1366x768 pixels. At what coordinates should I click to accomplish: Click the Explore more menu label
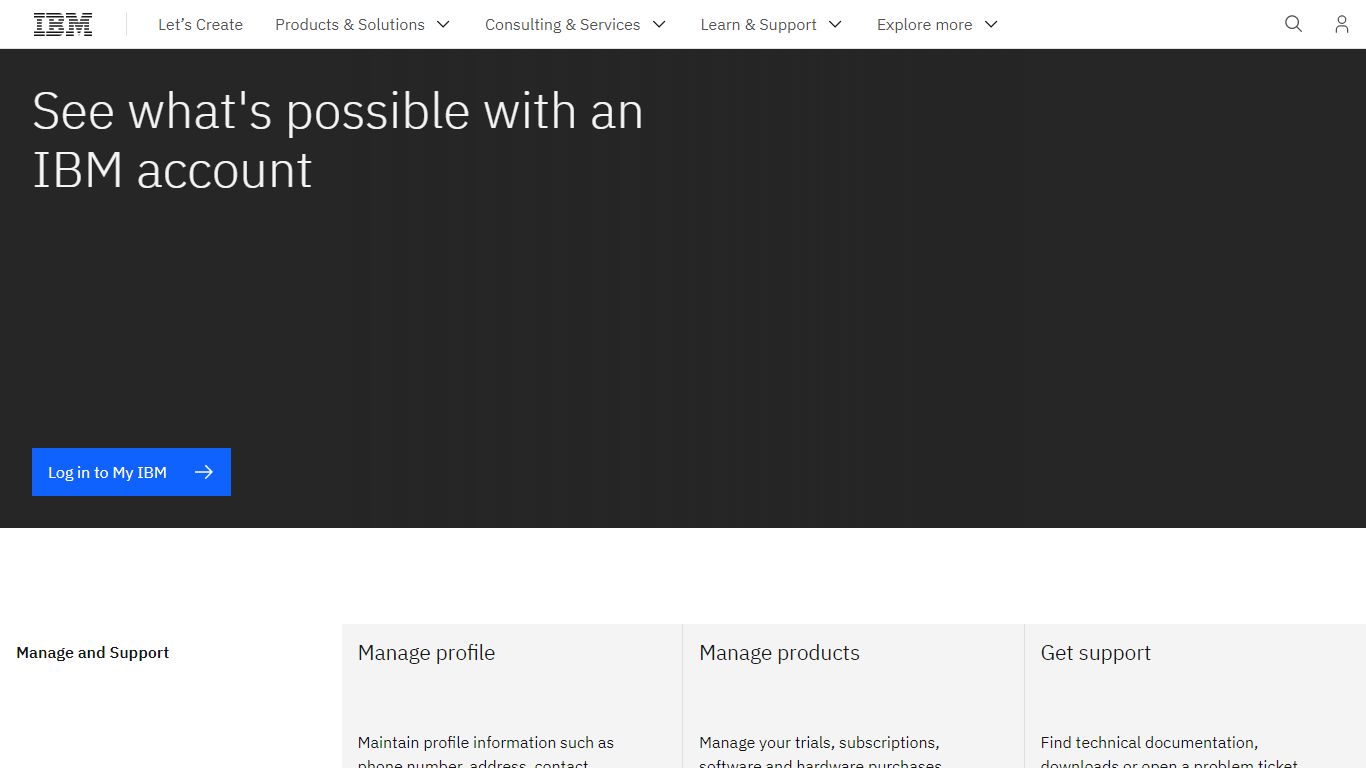point(924,24)
